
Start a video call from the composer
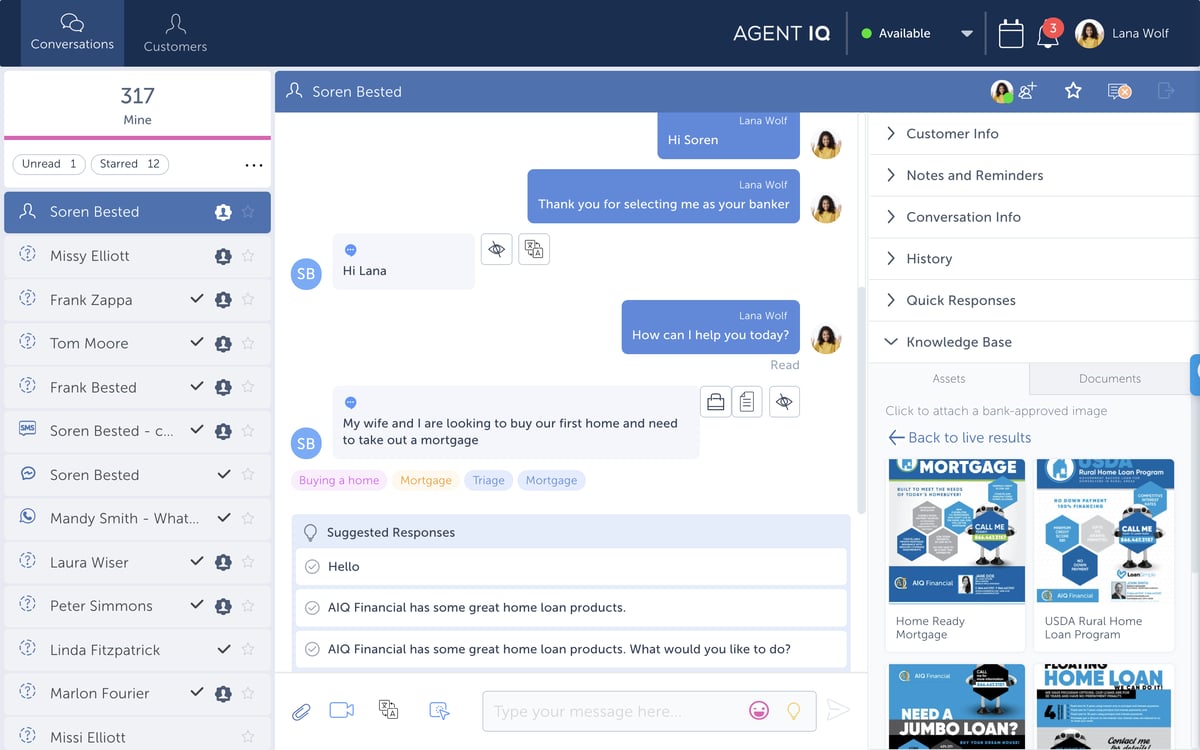click(343, 710)
